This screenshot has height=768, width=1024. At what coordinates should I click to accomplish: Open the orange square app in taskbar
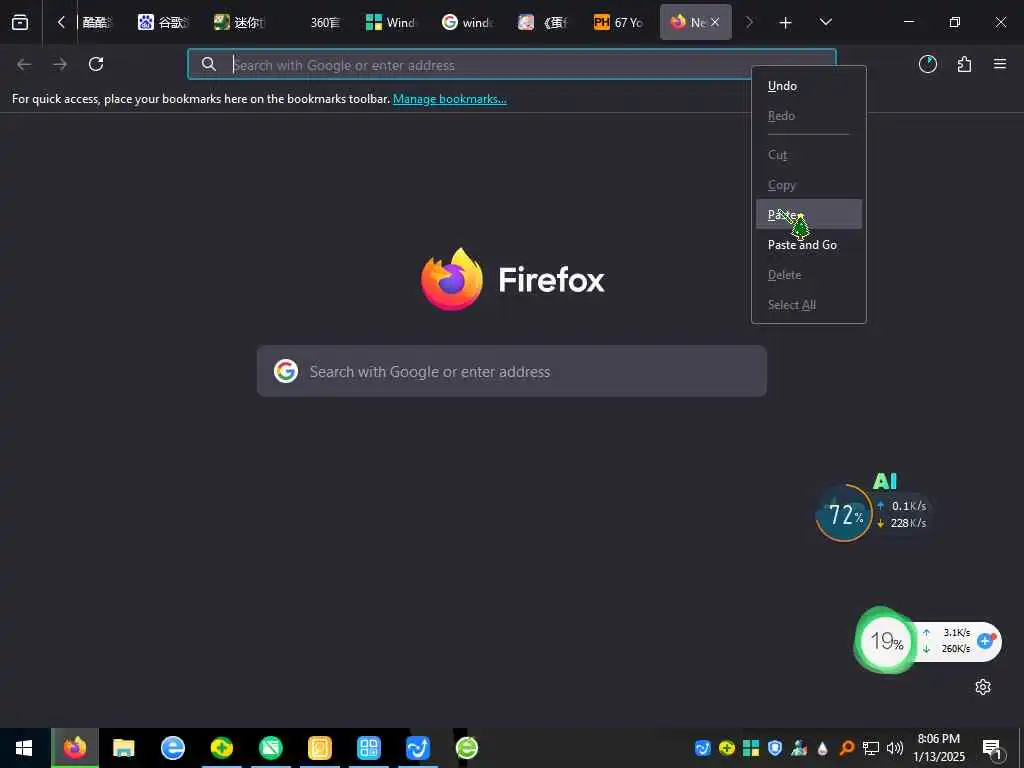click(320, 748)
